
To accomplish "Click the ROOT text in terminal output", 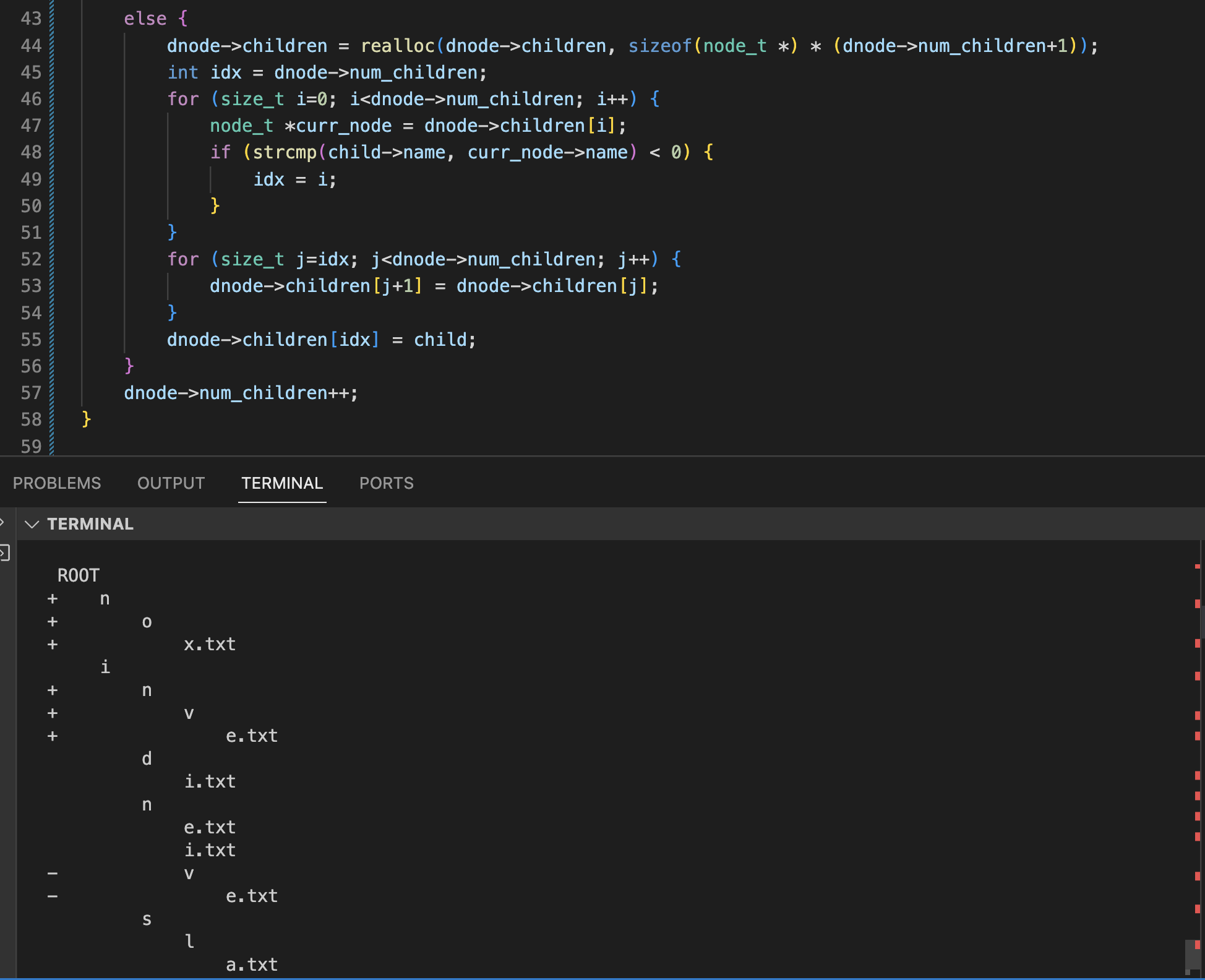I will (79, 575).
